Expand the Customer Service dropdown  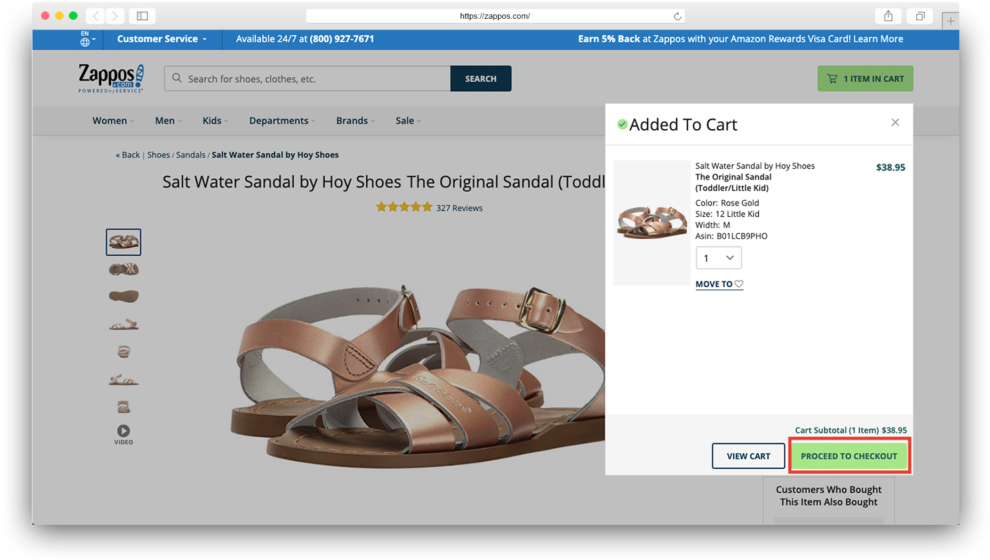point(162,39)
